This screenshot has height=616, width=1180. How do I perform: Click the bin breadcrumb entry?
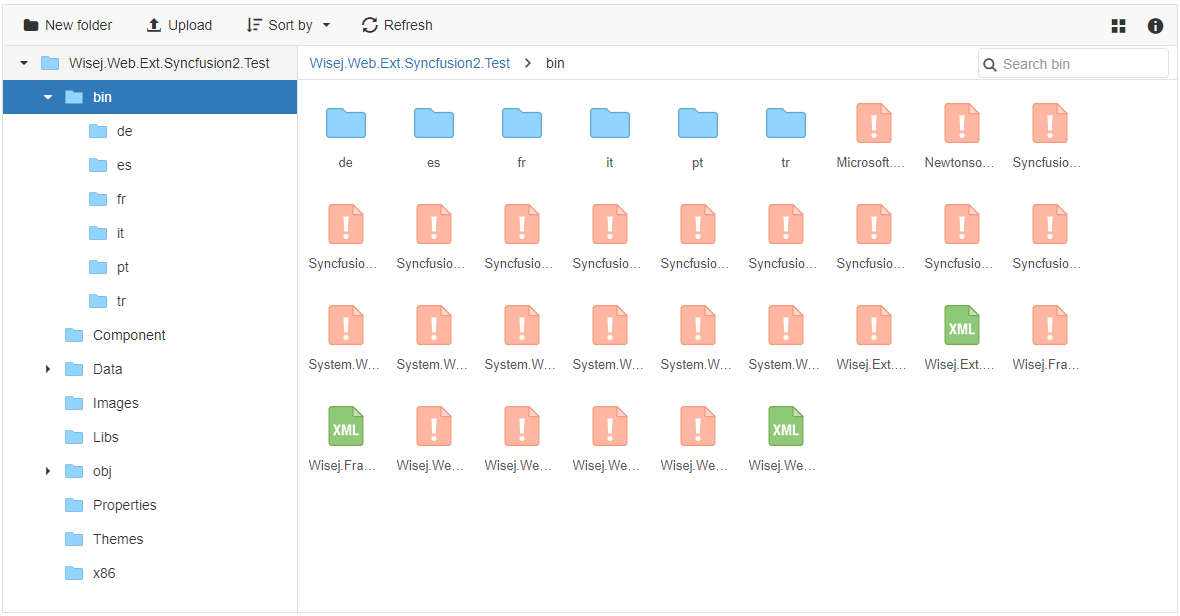point(555,63)
